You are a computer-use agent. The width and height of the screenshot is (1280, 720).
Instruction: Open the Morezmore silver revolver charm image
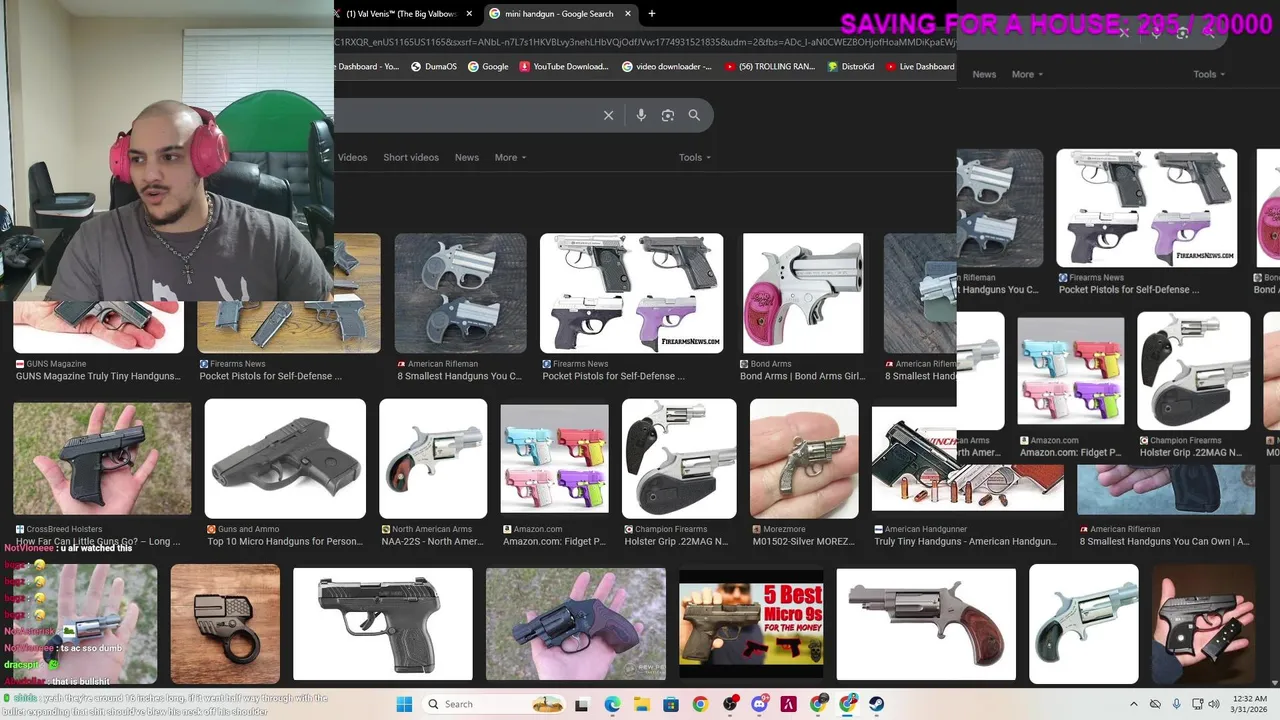[804, 459]
